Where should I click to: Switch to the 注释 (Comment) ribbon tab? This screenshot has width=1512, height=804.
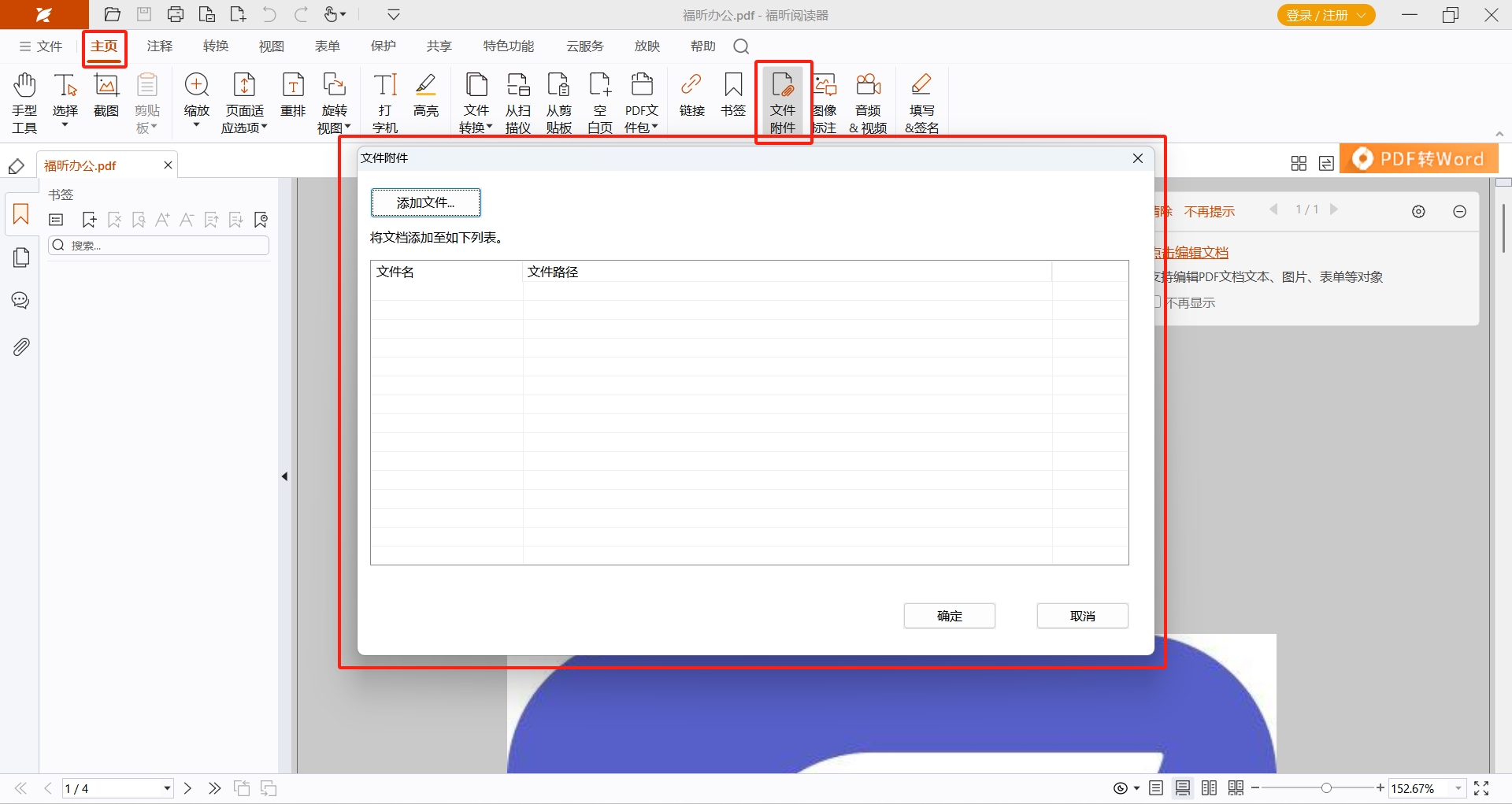(160, 46)
